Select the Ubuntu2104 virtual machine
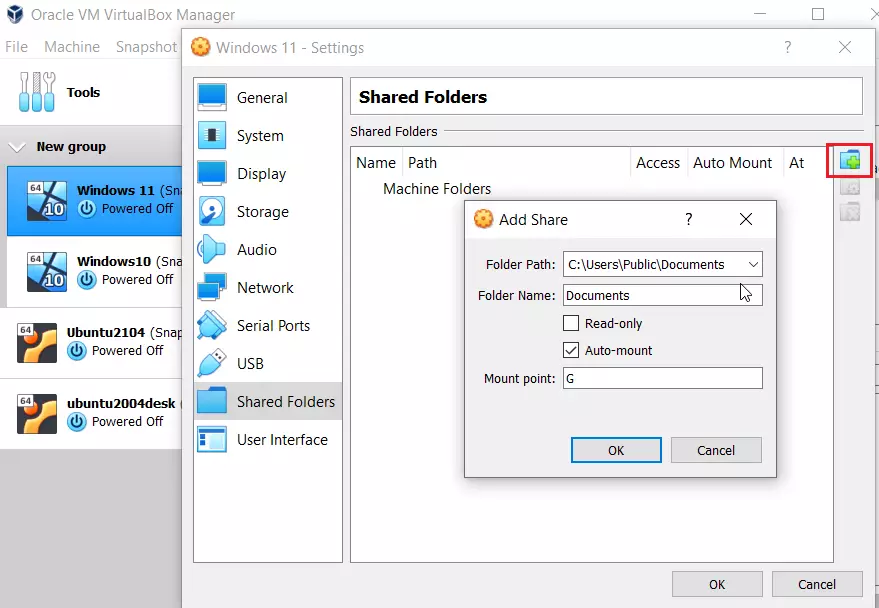The image size is (879, 608). coord(91,343)
